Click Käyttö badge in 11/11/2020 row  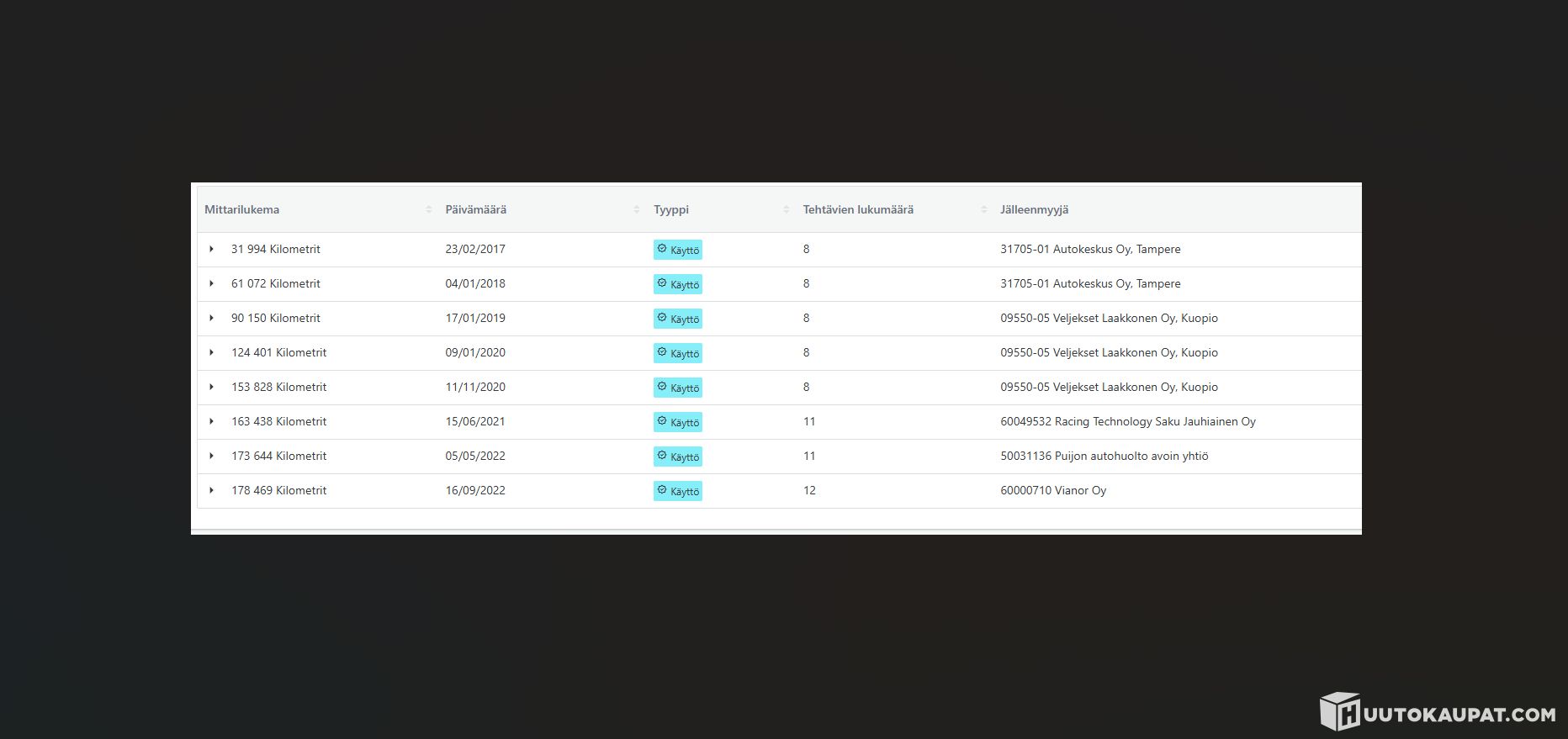point(678,388)
